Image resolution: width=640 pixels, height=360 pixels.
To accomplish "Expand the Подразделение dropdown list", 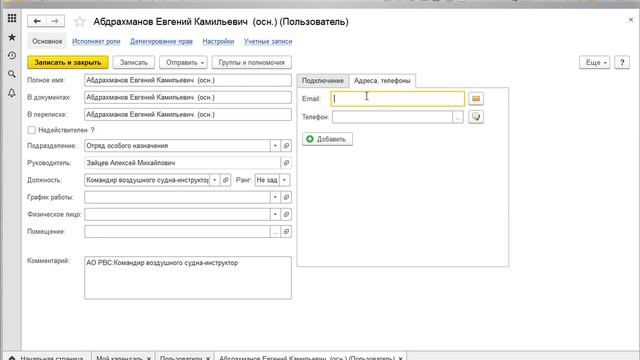I will (275, 146).
